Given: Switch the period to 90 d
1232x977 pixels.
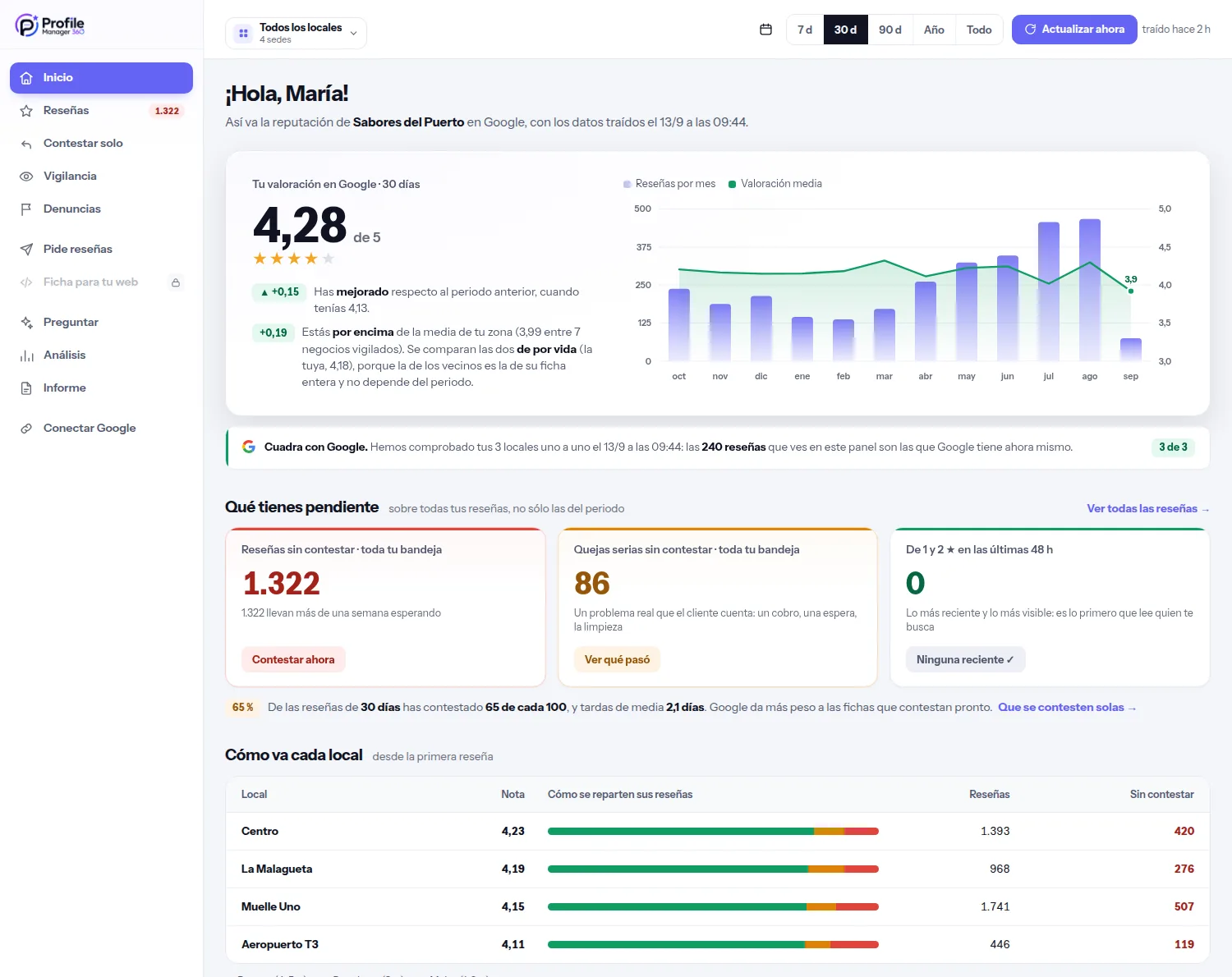Looking at the screenshot, I should click(x=890, y=30).
